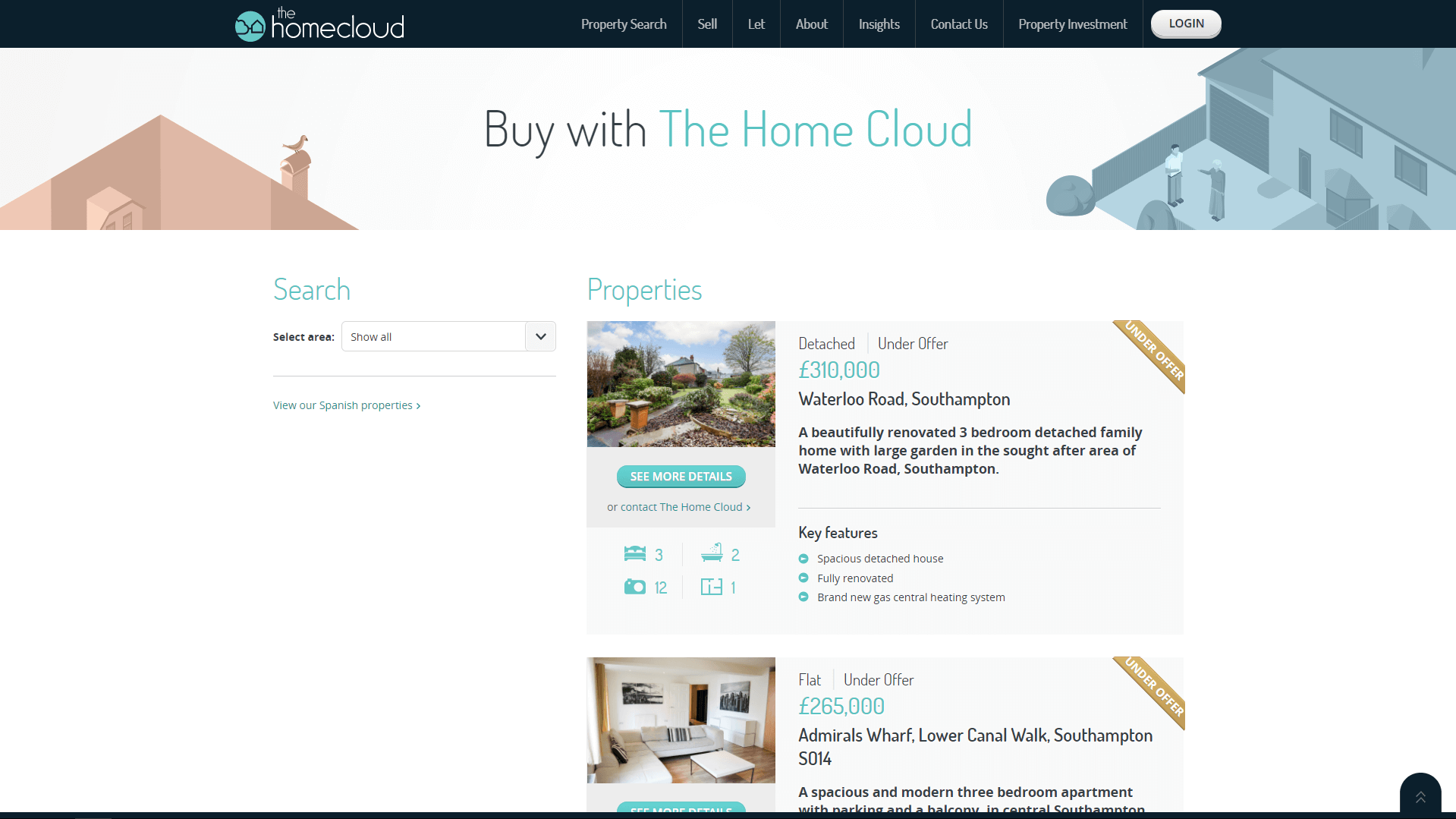The image size is (1456, 819).
Task: Open the Admirals Wharf living room thumbnail
Action: (x=681, y=720)
